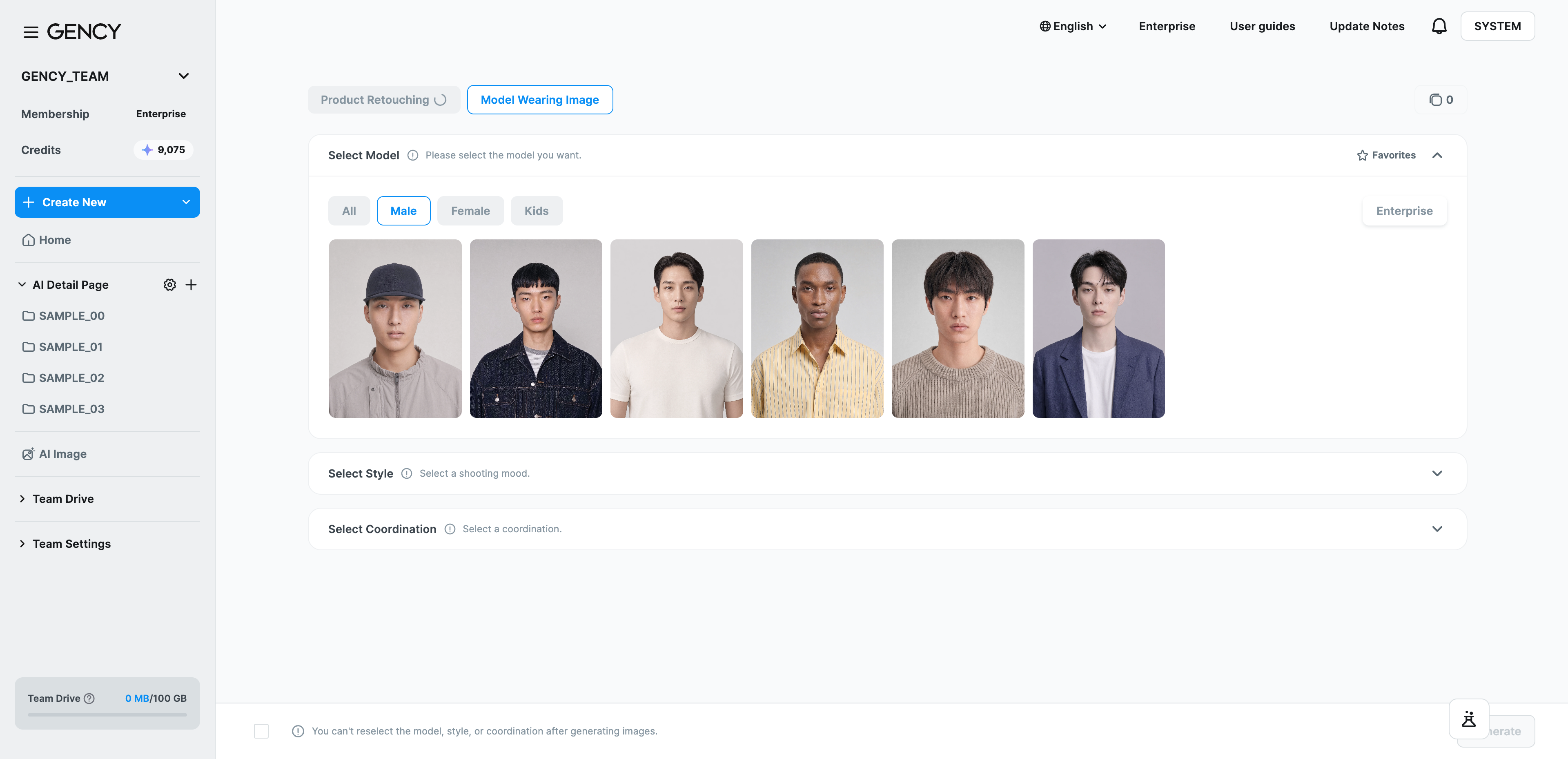The image size is (1568, 759).
Task: Click the Team Drive help question icon
Action: [89, 698]
